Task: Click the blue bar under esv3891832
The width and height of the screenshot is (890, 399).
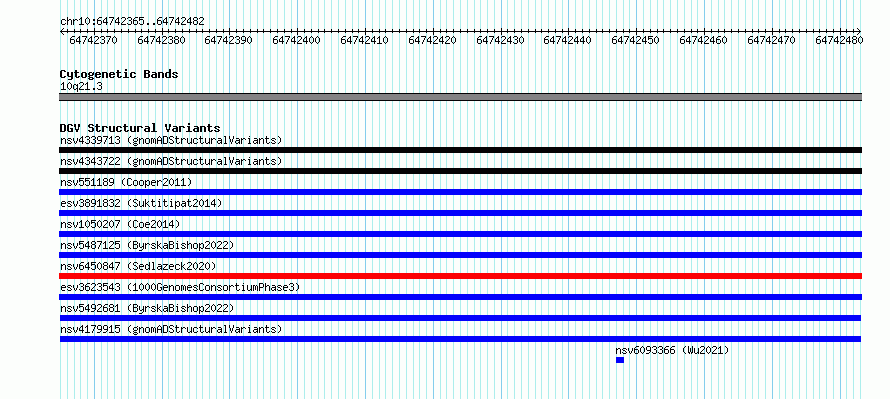Action: 460,213
